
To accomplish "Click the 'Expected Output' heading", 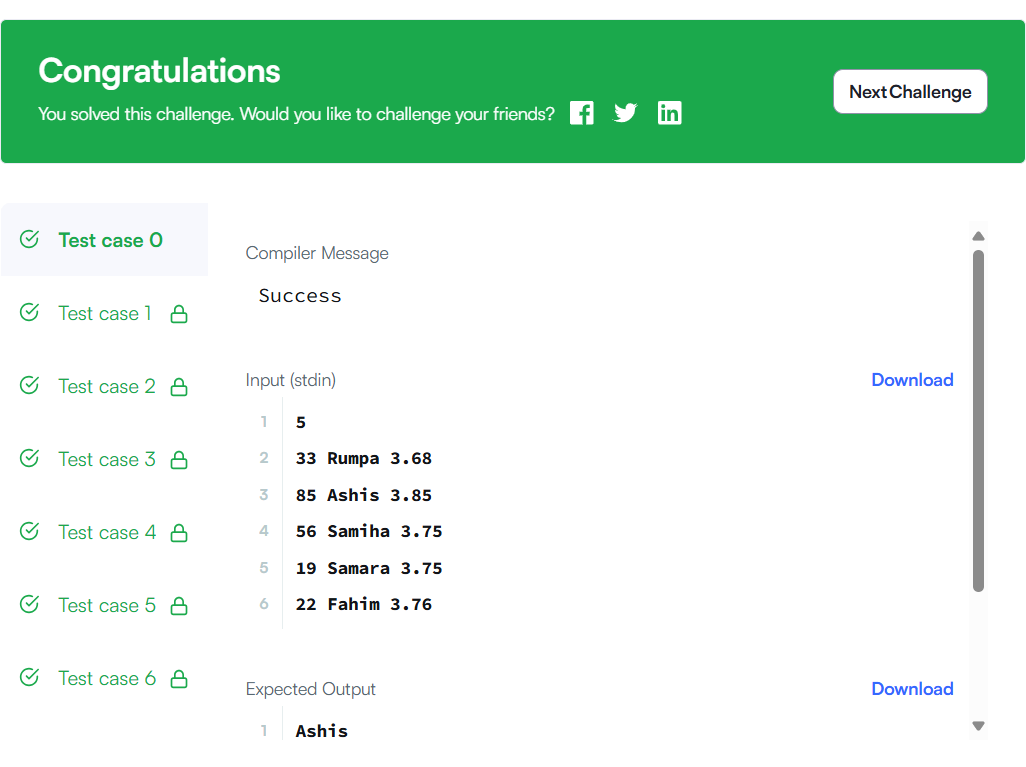I will click(310, 688).
